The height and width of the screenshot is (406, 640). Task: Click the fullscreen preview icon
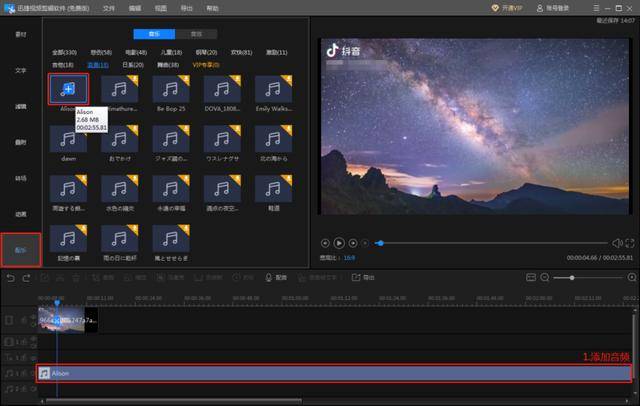(x=630, y=243)
